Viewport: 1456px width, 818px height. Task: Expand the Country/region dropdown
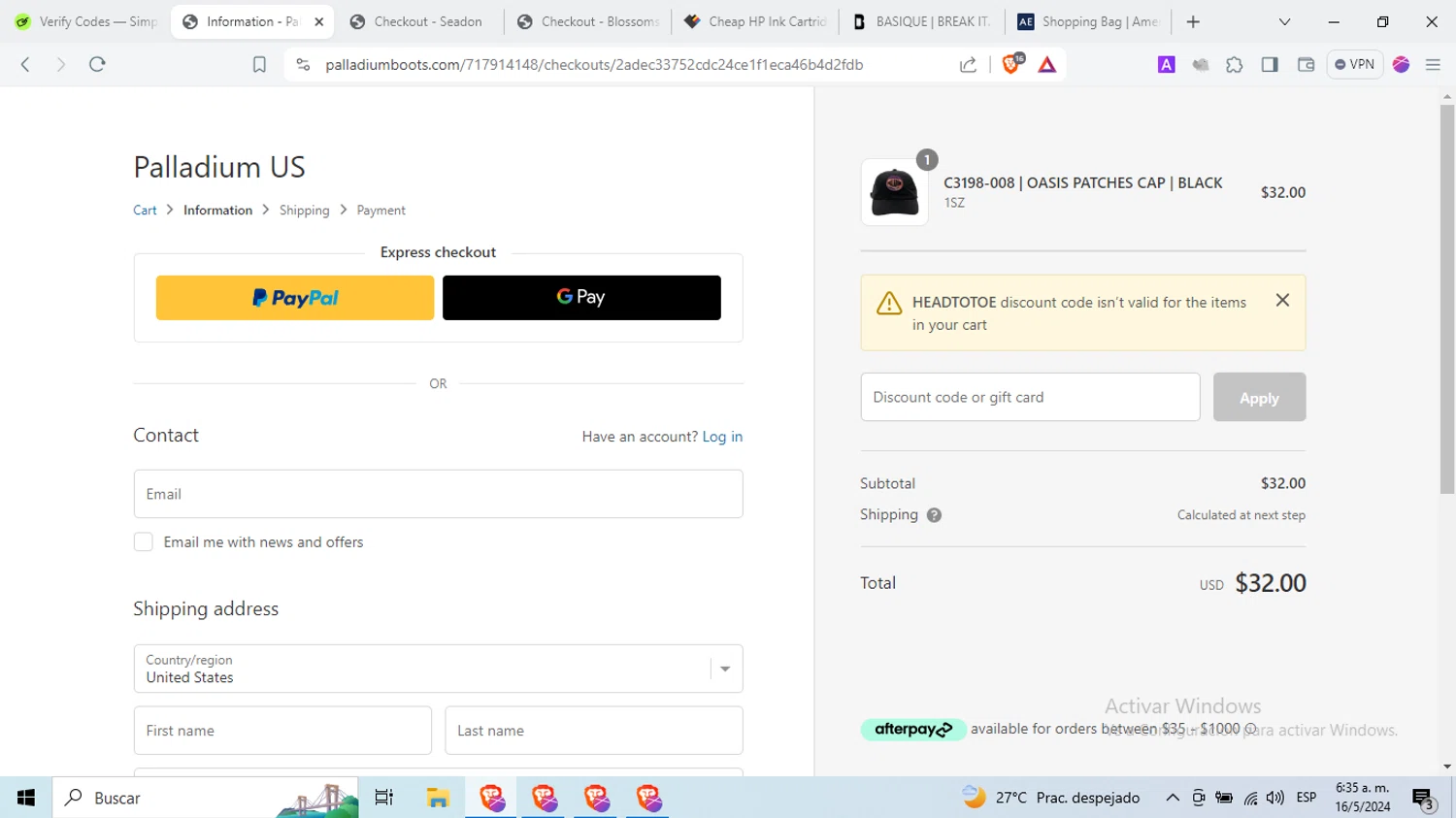tap(438, 669)
